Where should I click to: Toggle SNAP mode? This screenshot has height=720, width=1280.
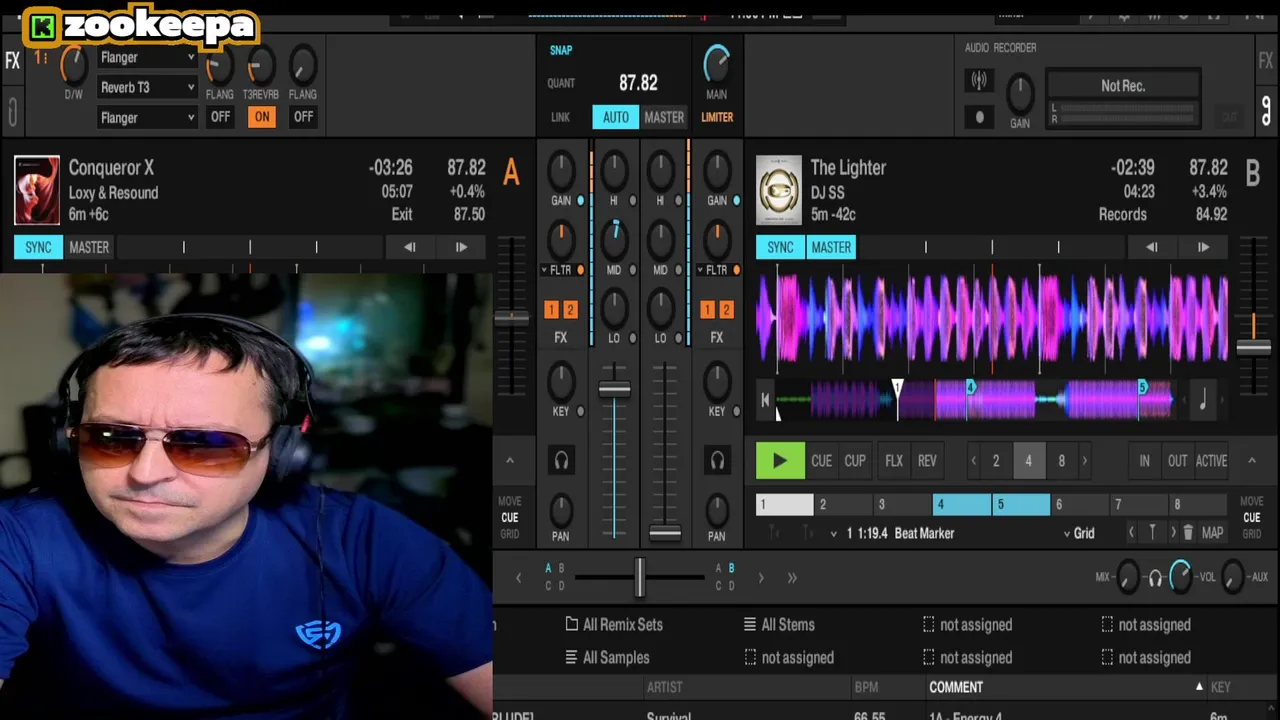(x=561, y=50)
